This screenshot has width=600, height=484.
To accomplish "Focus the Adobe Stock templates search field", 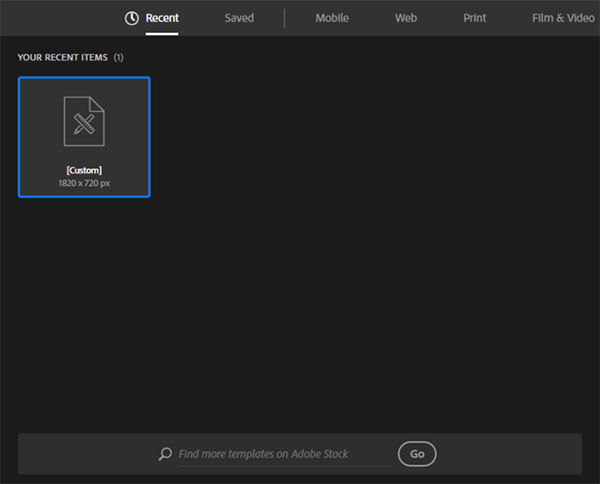I will (x=285, y=454).
